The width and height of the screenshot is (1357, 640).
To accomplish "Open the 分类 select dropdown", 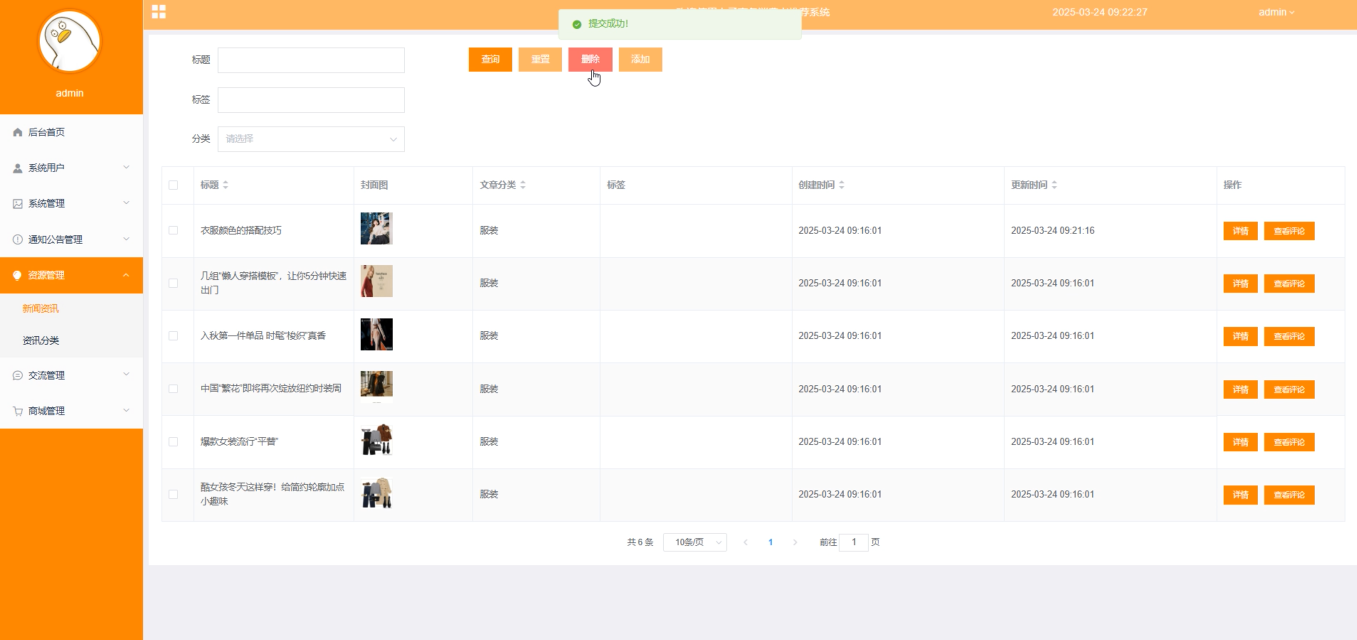I will (311, 139).
